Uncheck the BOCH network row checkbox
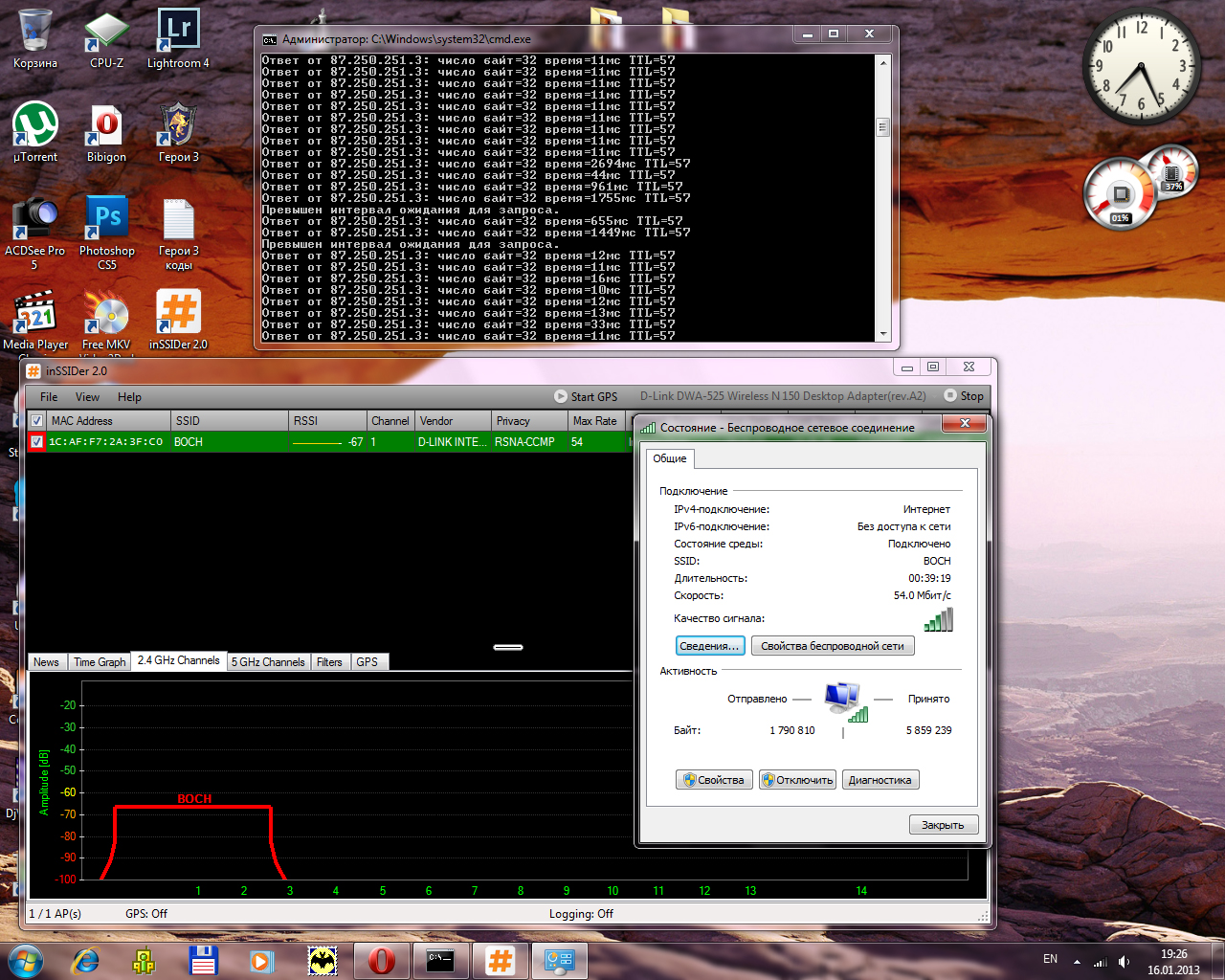The image size is (1225, 980). coord(36,442)
